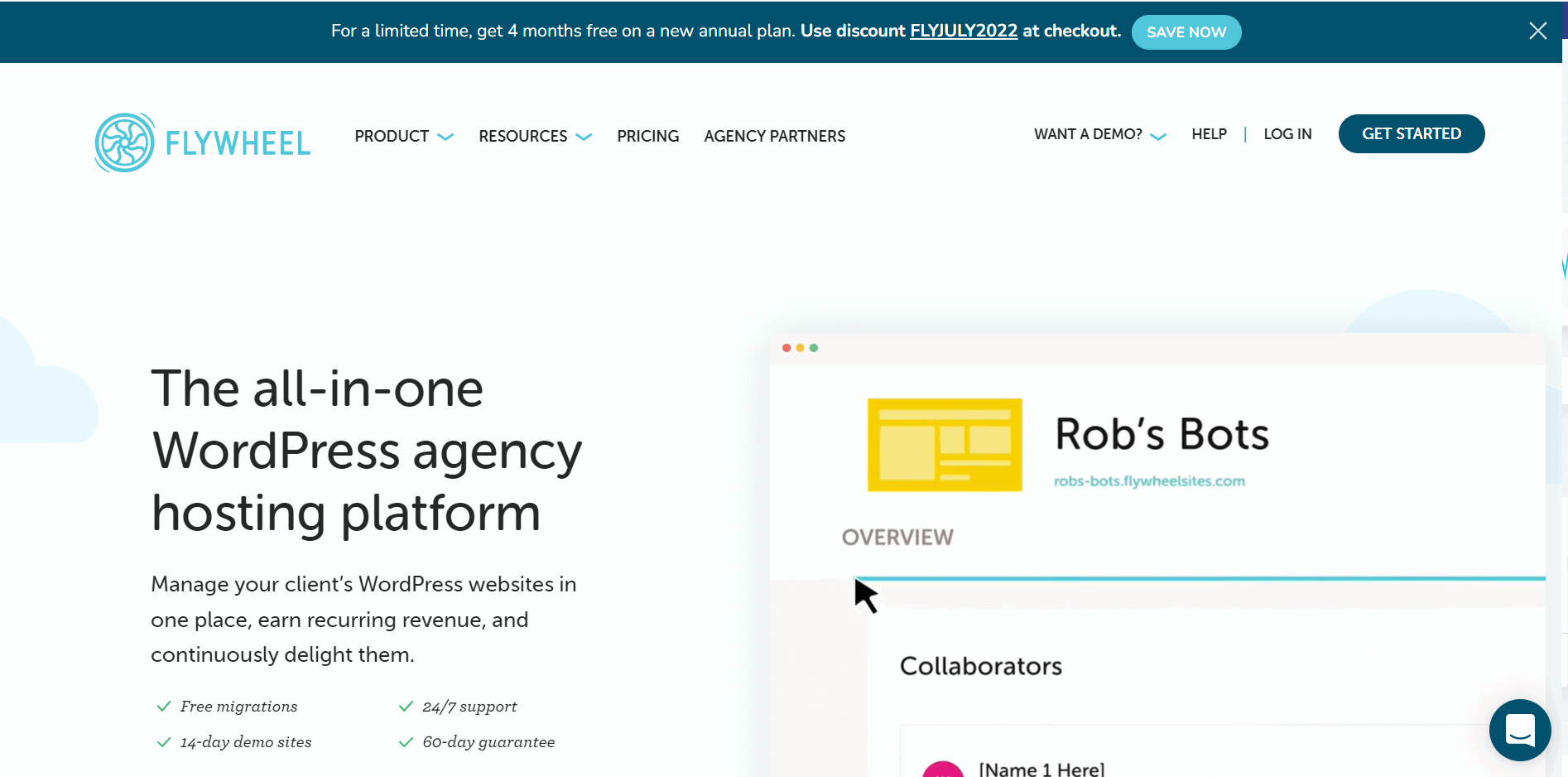This screenshot has width=1568, height=777.
Task: Click the Free migrations checkmark icon
Action: (164, 707)
